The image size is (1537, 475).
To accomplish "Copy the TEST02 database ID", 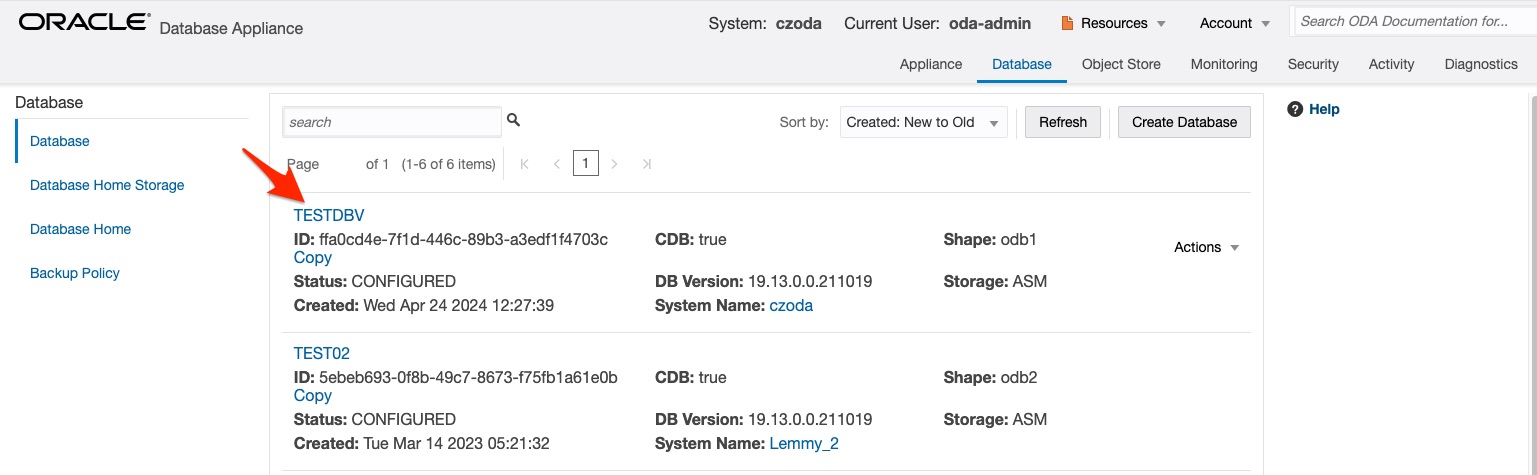I will pyautogui.click(x=313, y=395).
